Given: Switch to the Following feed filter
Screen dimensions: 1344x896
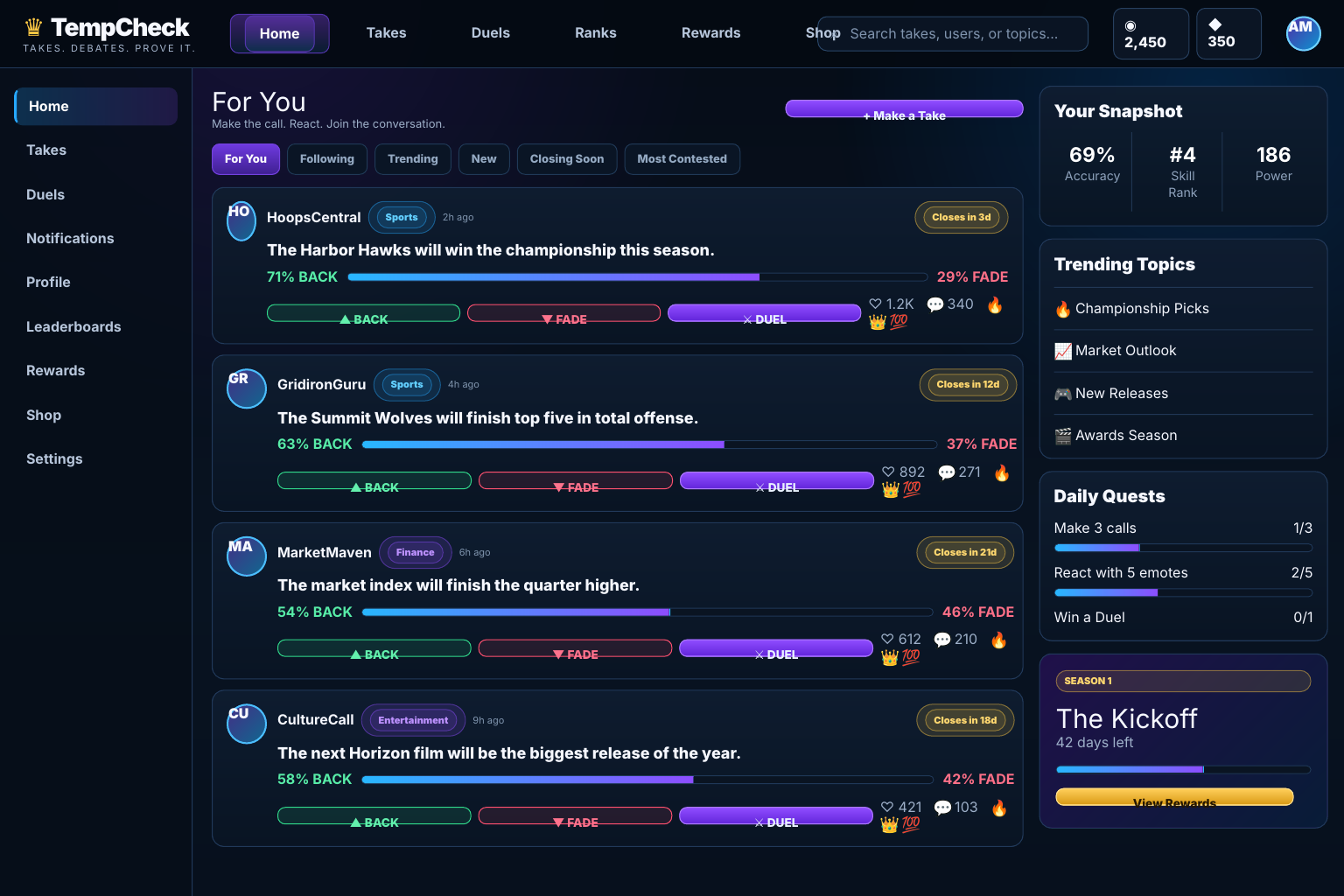Looking at the screenshot, I should [x=327, y=159].
